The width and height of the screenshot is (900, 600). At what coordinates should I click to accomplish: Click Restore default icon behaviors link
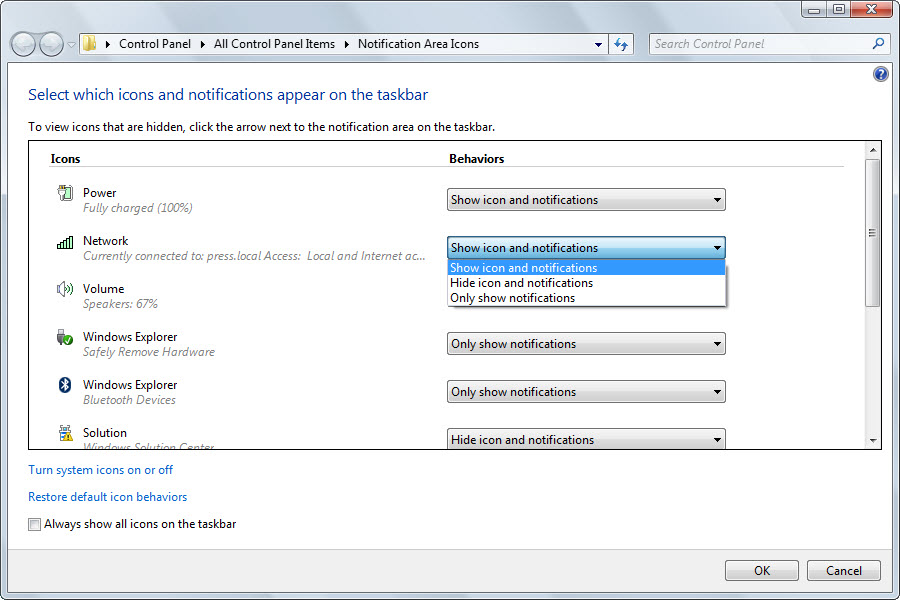tap(107, 497)
